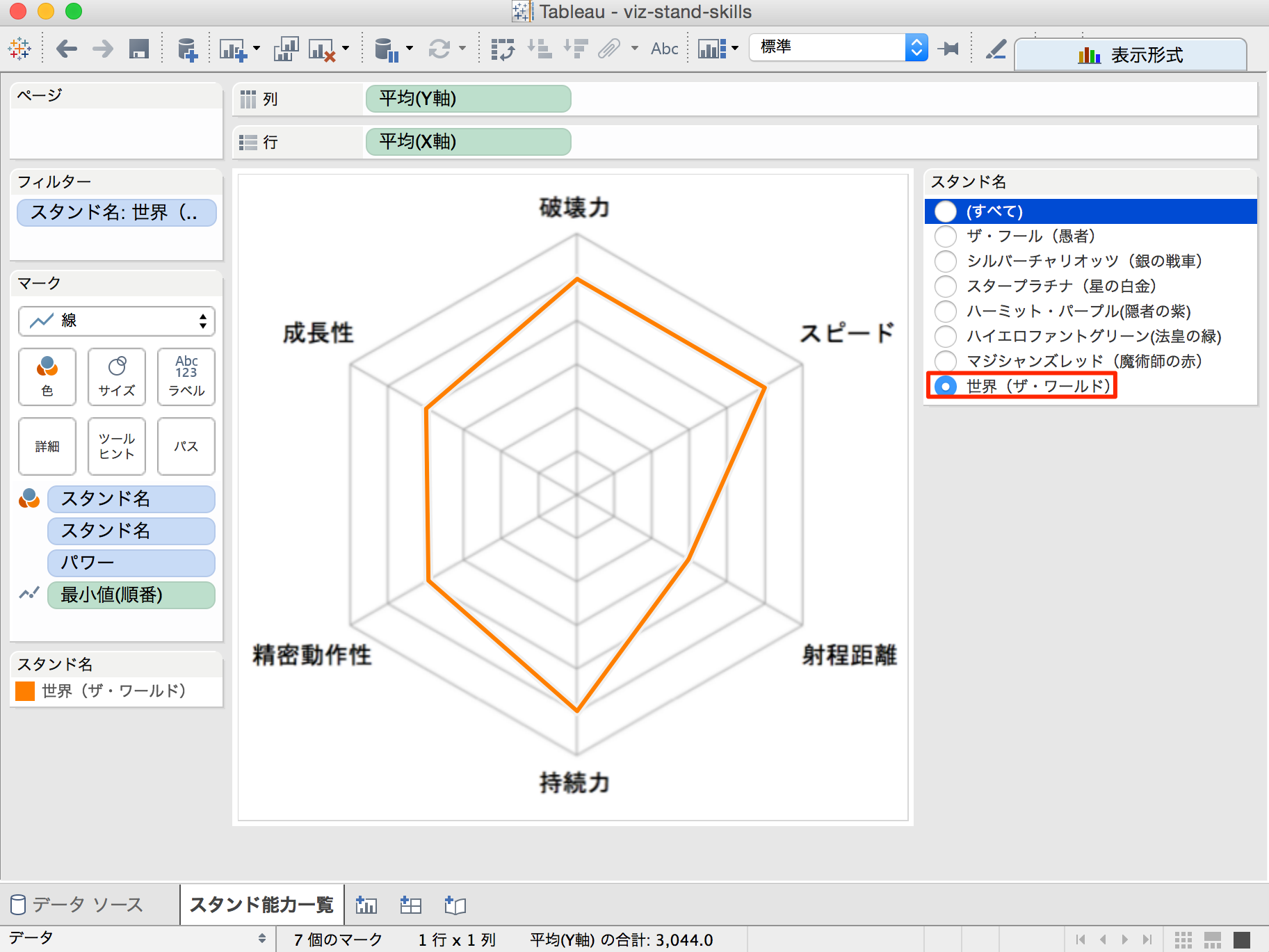Screen dimensions: 1269x952
Task: Click the 平均(Y軸) pill on columns
Action: (x=468, y=99)
